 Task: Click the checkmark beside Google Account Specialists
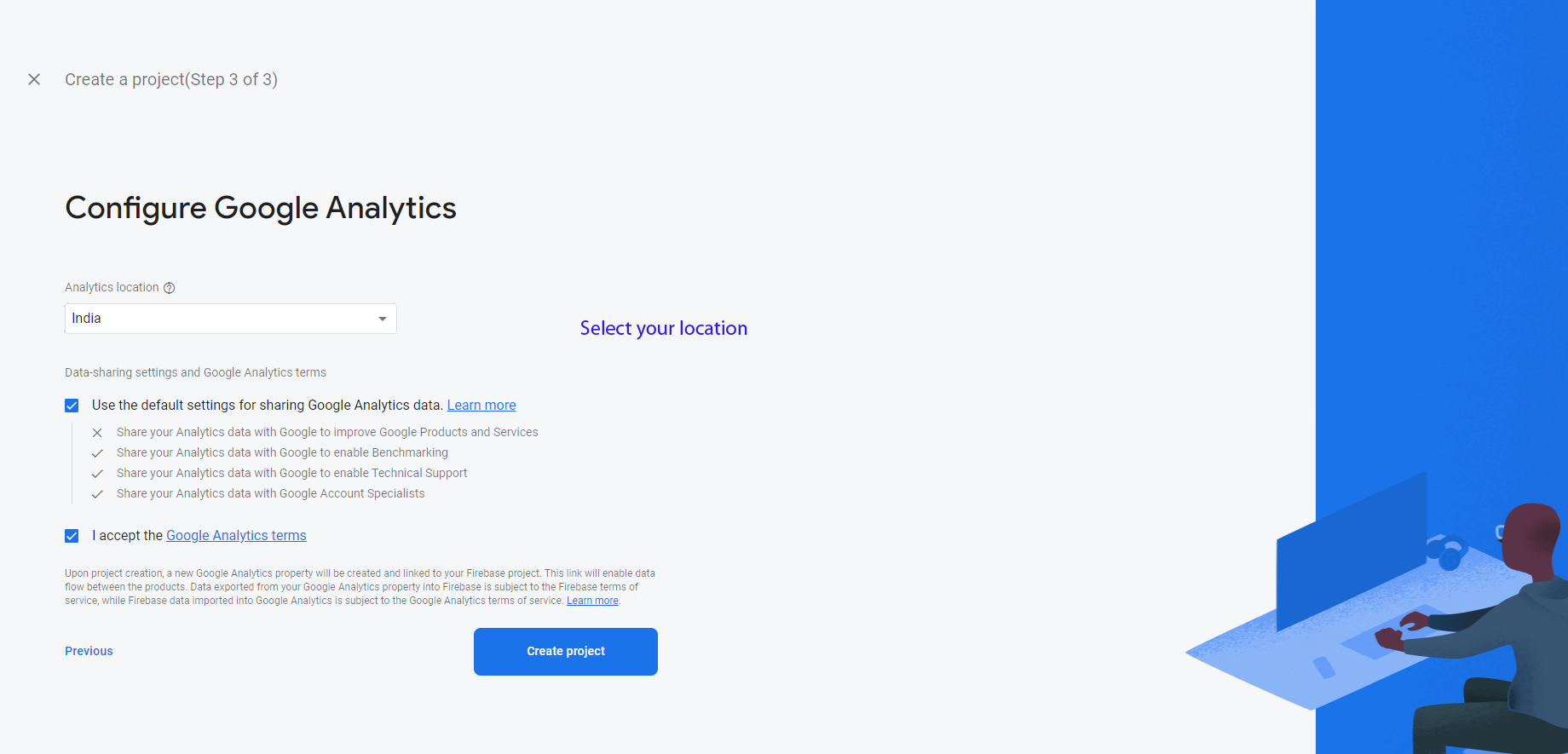[x=97, y=494]
